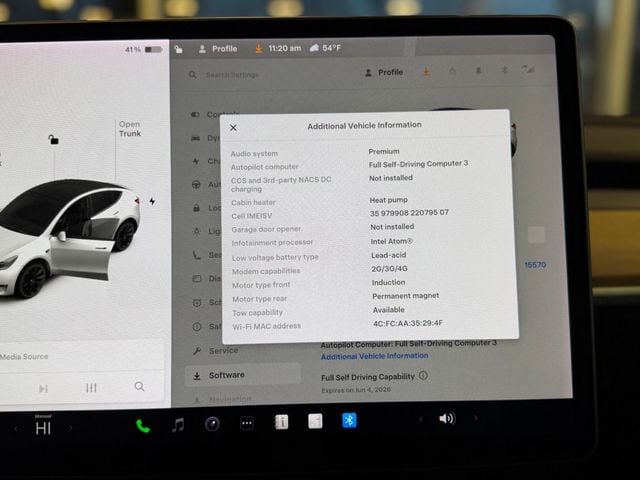Click the Additional Vehicle Information link

[x=374, y=356]
